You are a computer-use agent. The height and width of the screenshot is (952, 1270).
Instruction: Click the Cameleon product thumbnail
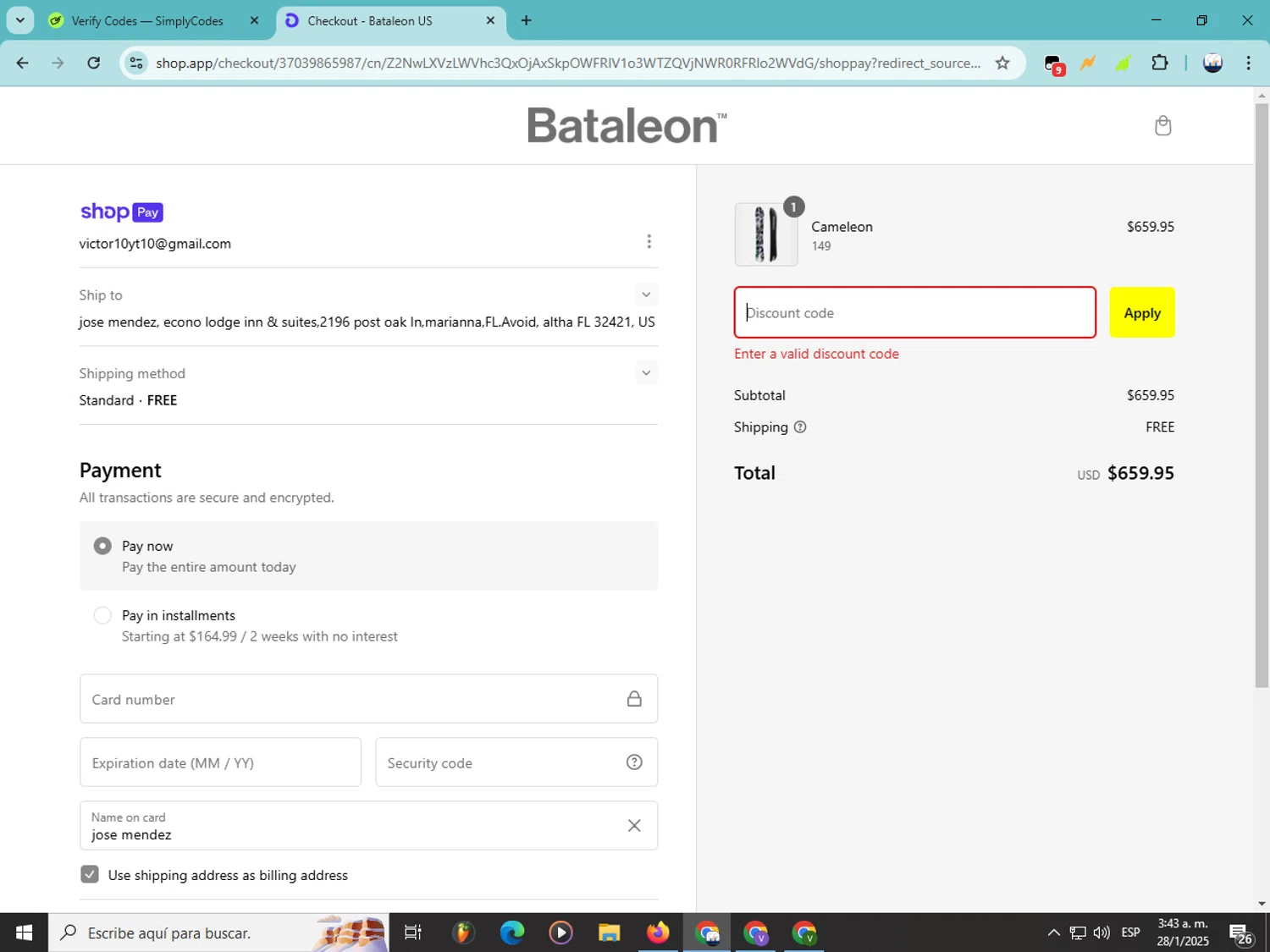pyautogui.click(x=766, y=234)
